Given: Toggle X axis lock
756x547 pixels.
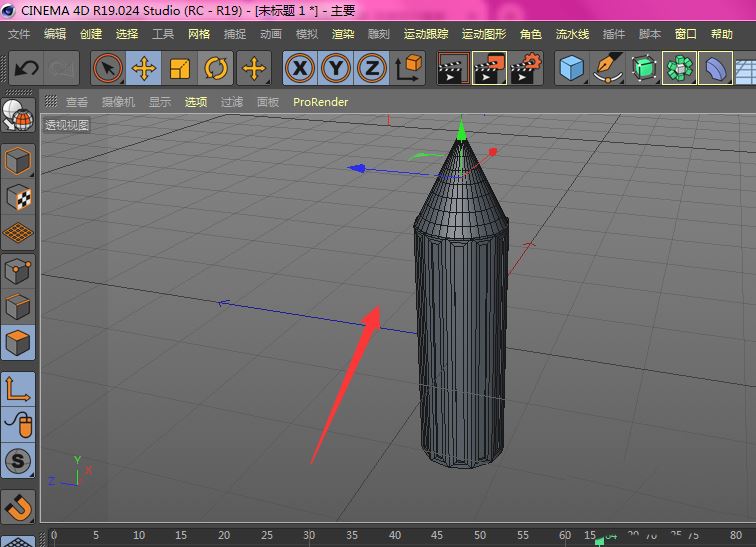Looking at the screenshot, I should coord(300,69).
